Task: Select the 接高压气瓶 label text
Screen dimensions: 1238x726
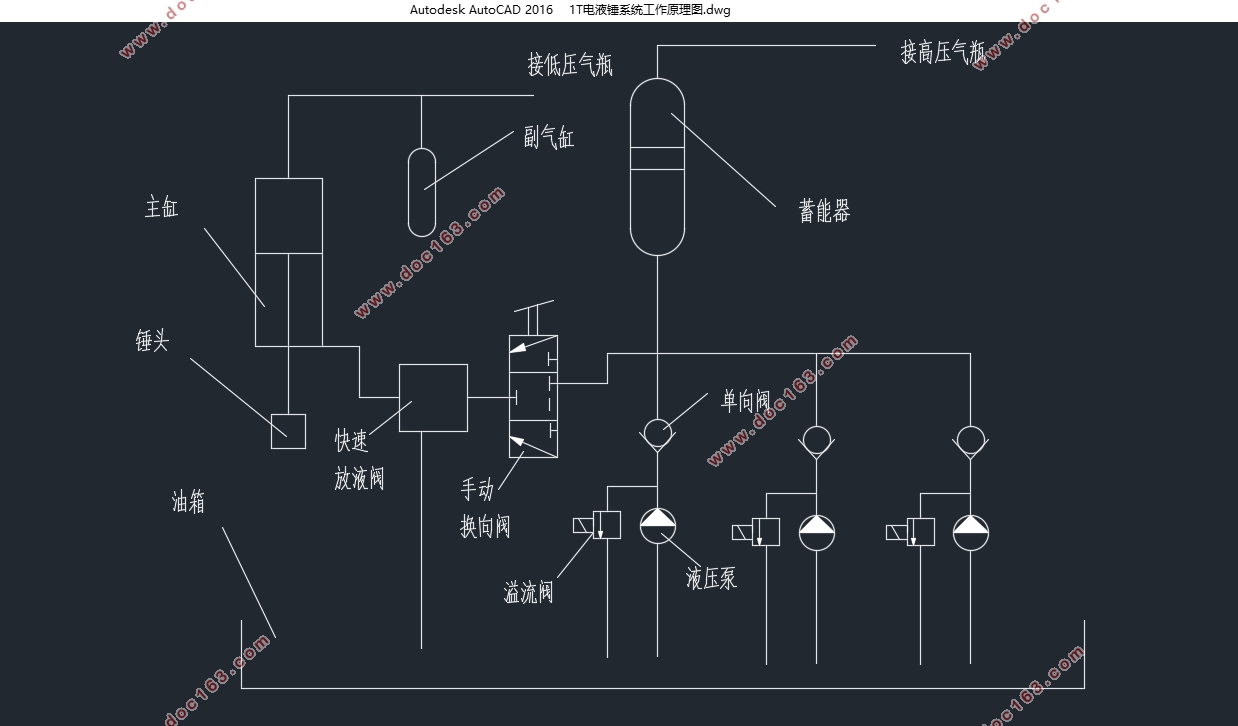Action: click(943, 52)
